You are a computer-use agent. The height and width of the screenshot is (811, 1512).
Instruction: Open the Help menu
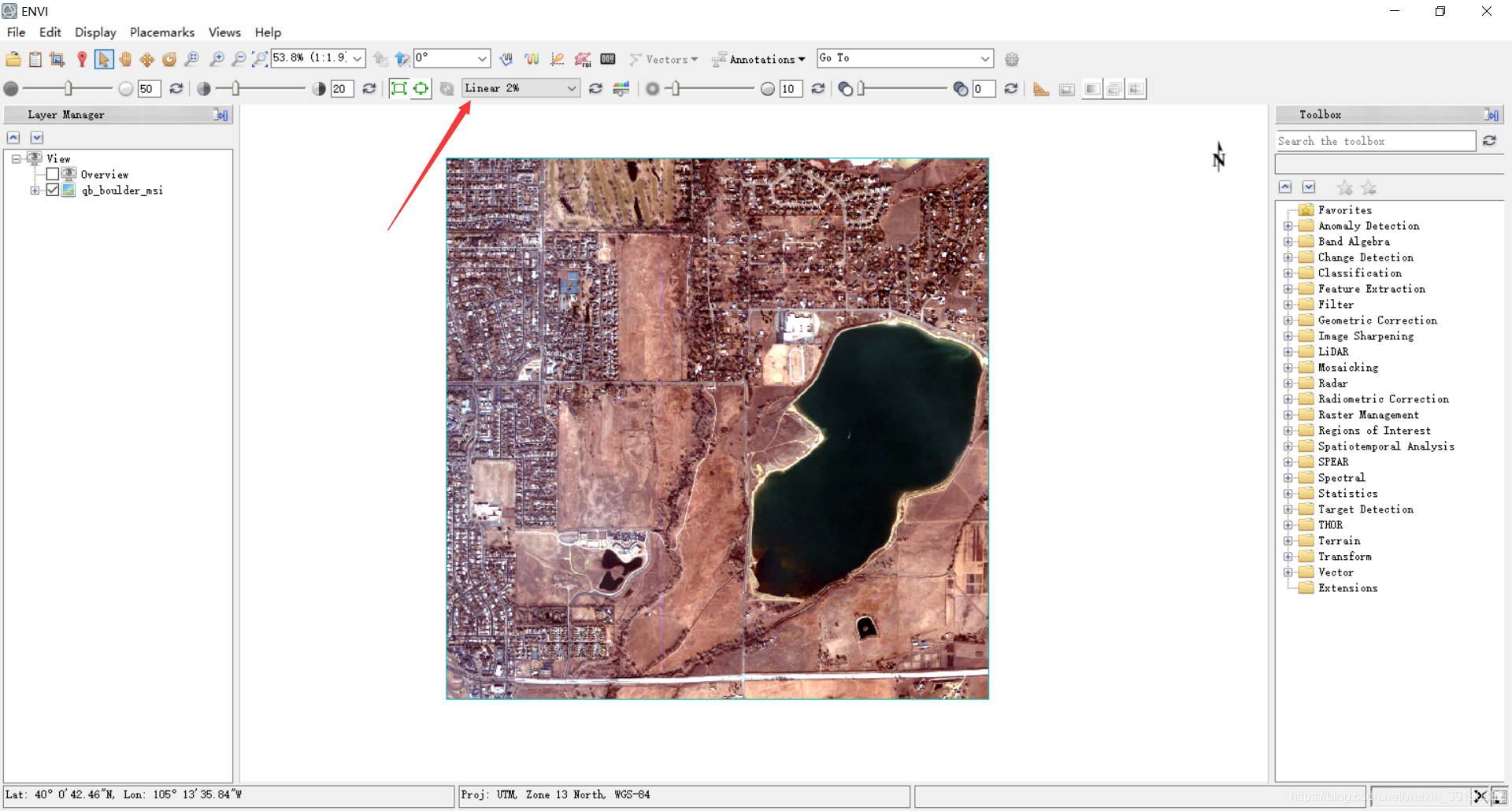tap(268, 32)
